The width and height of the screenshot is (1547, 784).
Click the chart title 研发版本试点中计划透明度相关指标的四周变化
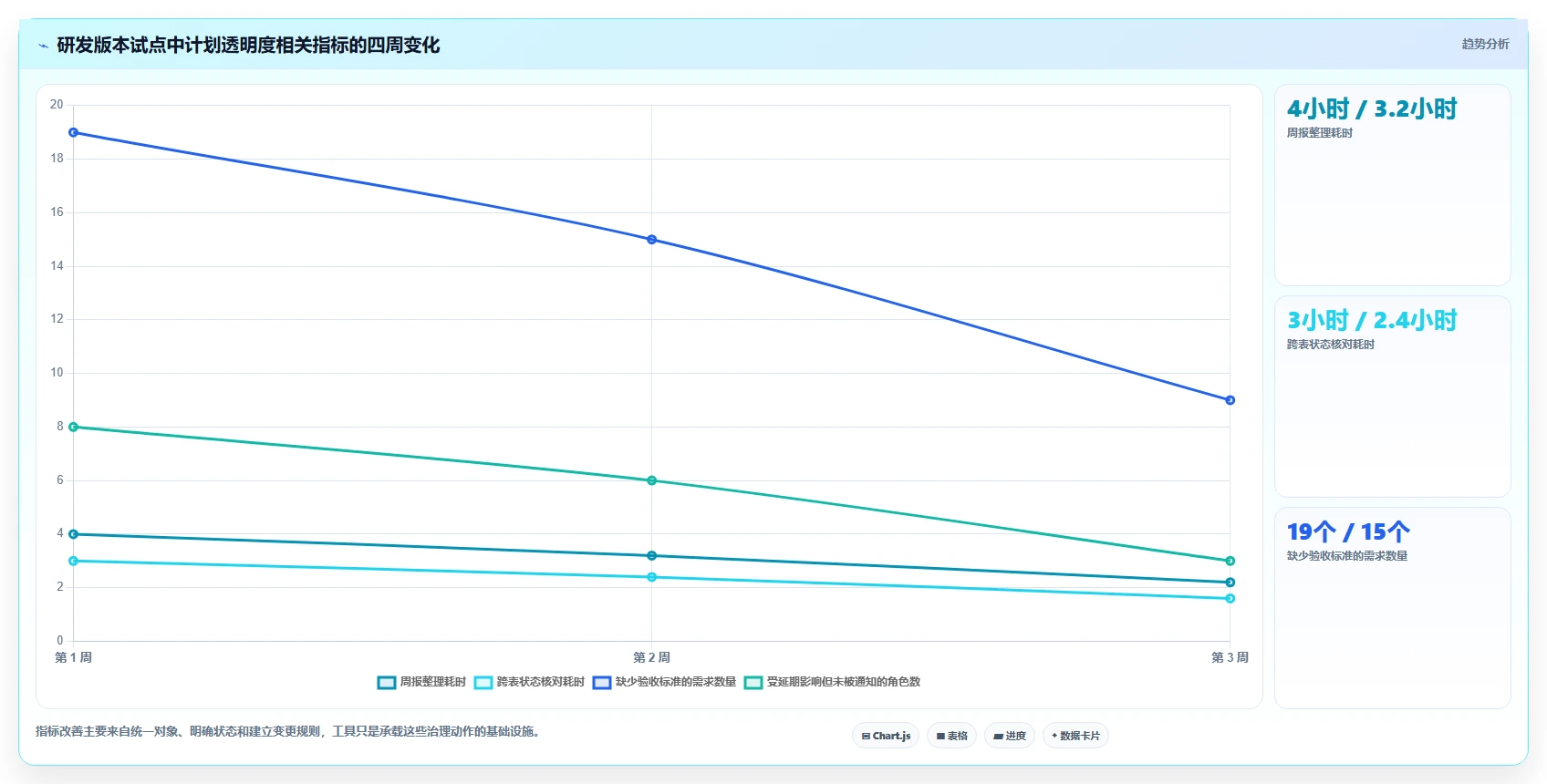tap(248, 45)
